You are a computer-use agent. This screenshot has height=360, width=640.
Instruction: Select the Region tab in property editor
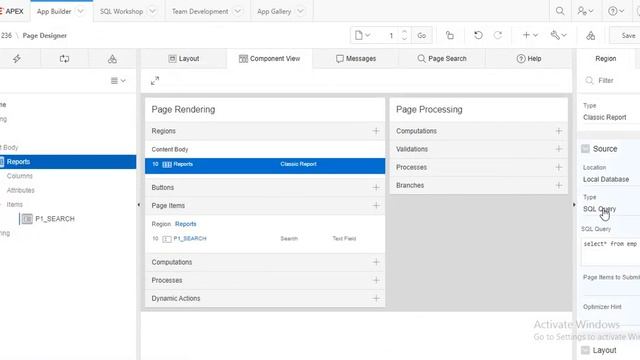tap(606, 59)
